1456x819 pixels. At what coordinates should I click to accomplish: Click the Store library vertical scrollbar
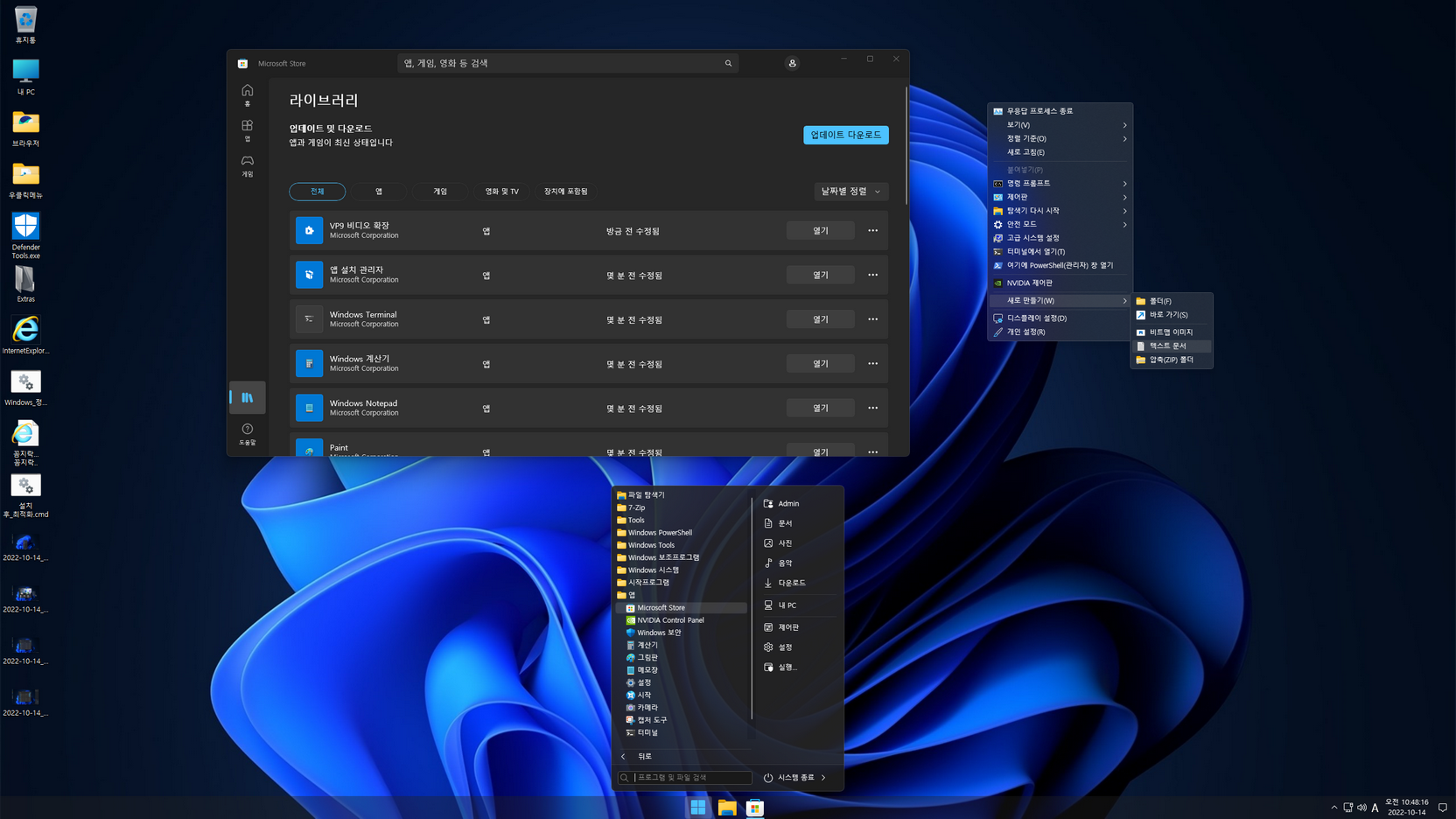906,146
